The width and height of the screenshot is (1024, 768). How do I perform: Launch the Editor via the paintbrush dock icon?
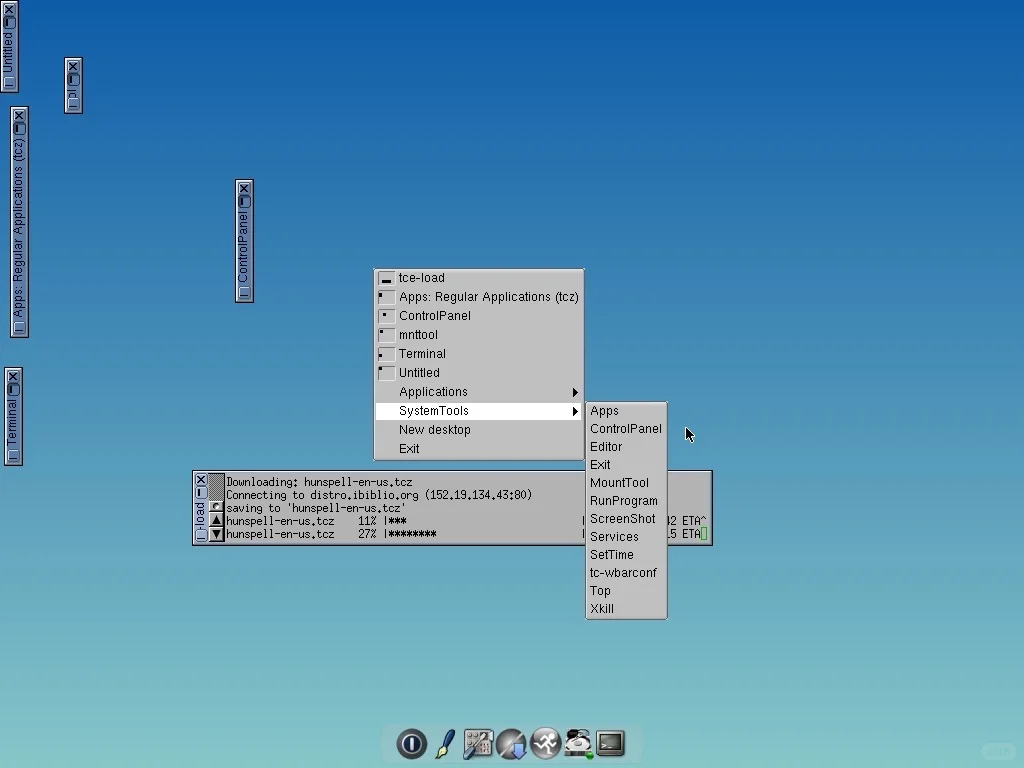click(x=445, y=743)
